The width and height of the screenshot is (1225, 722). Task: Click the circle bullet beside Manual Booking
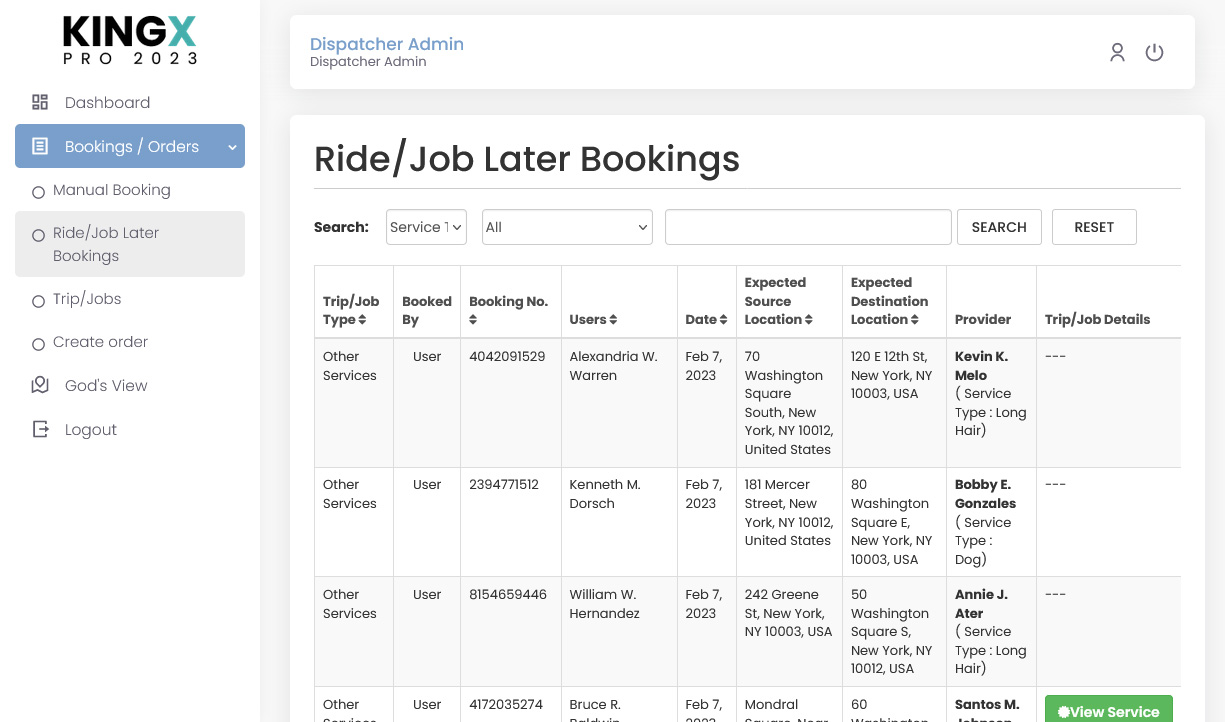(x=38, y=192)
